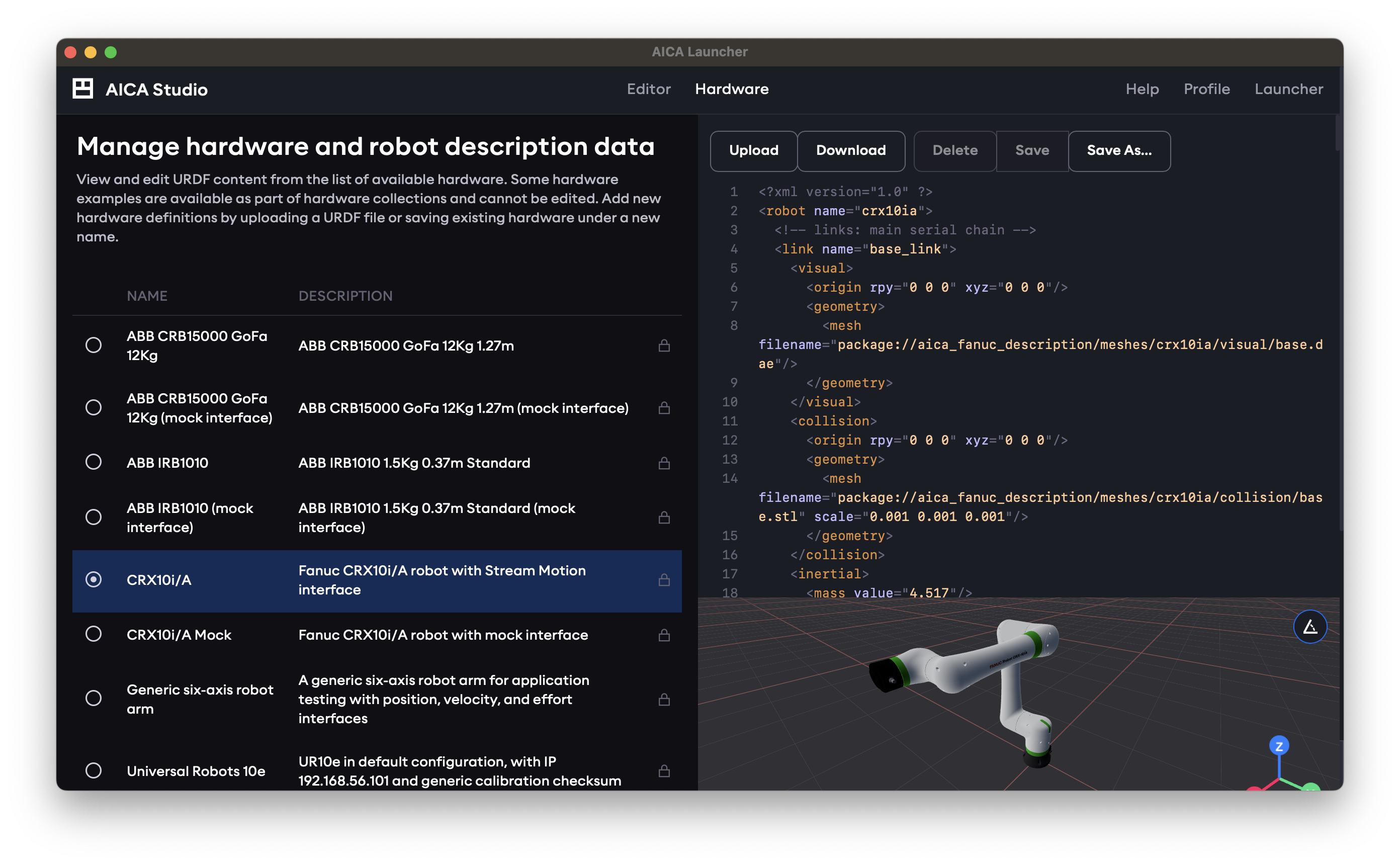Click the protractor icon in the 3D viewport
The image size is (1400, 865).
[1310, 627]
